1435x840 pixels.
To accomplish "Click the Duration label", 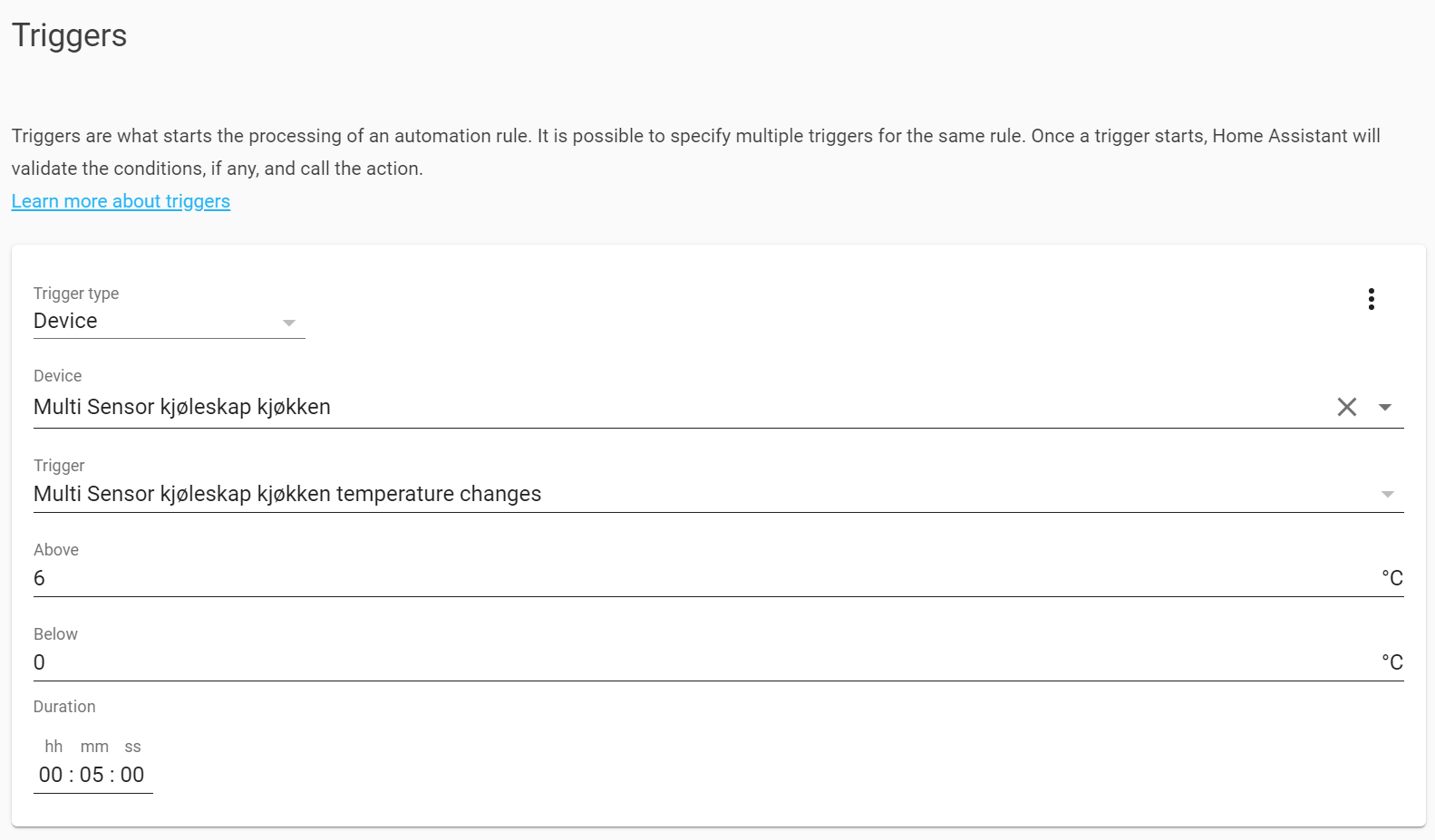I will pyautogui.click(x=64, y=707).
